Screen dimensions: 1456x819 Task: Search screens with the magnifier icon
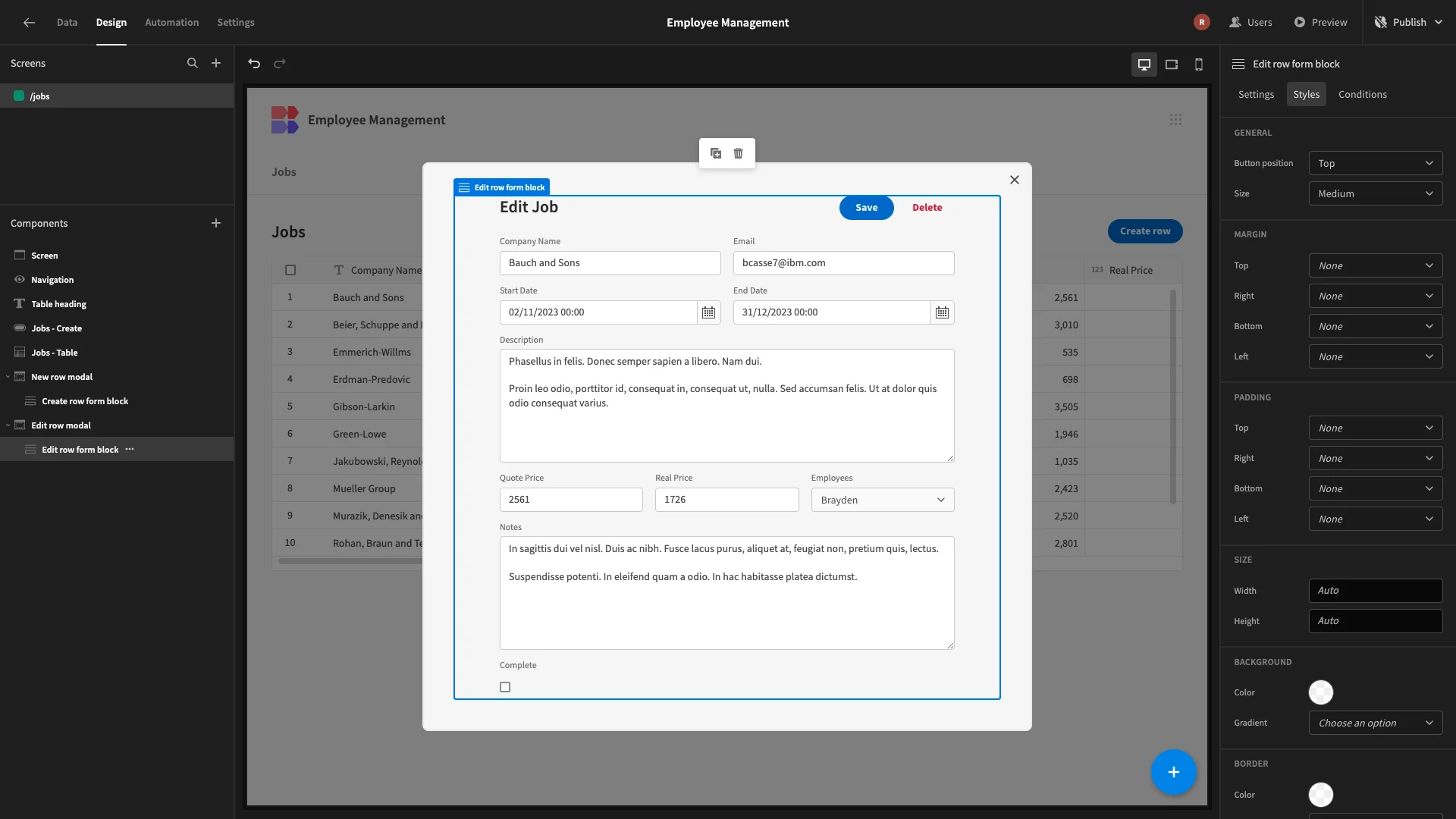(x=193, y=64)
